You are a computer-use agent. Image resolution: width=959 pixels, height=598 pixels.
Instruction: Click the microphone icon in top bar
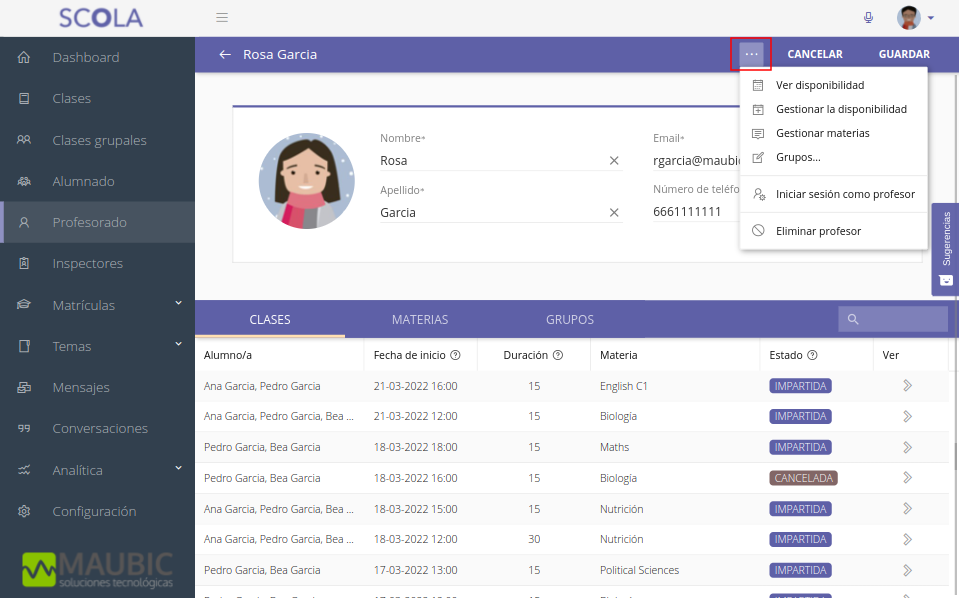(868, 18)
